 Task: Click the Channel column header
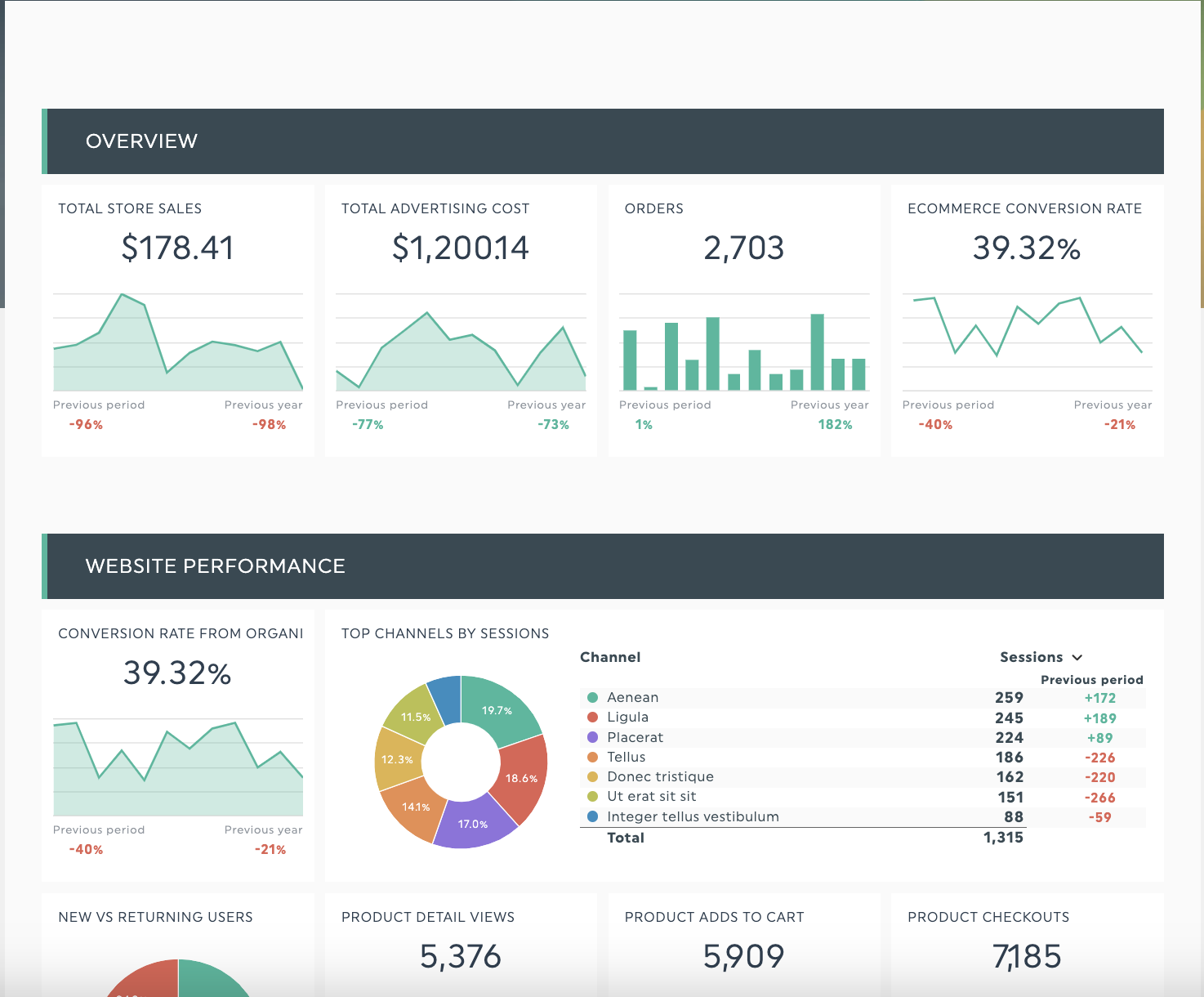610,657
